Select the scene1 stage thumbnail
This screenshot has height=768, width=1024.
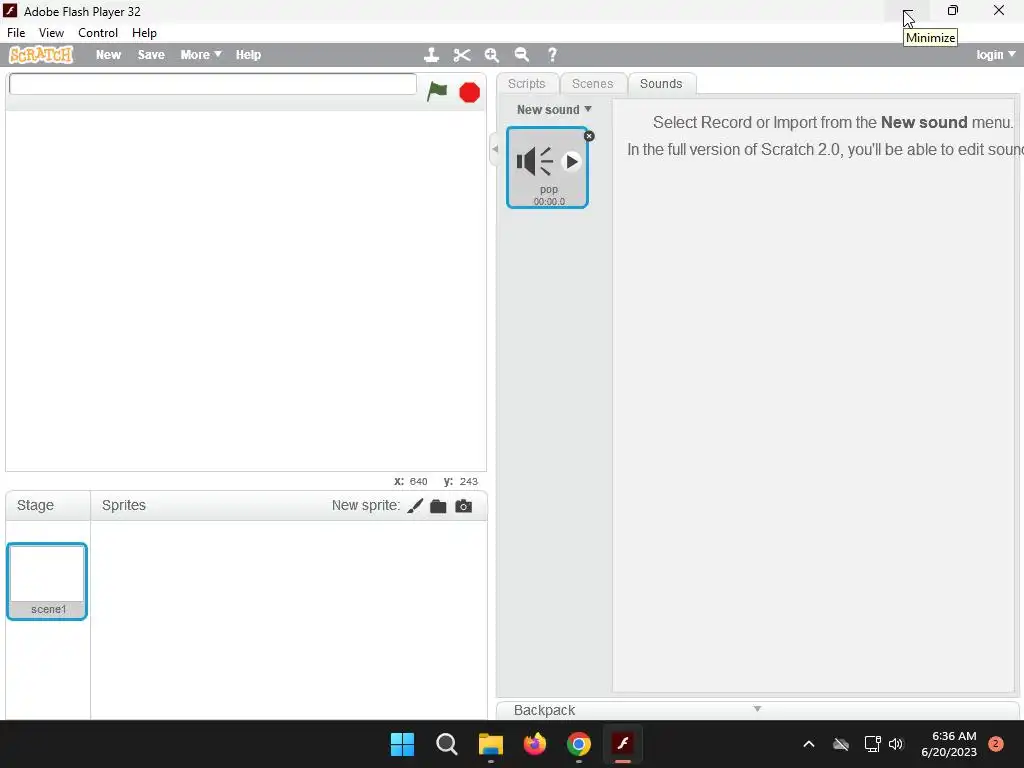click(x=47, y=581)
